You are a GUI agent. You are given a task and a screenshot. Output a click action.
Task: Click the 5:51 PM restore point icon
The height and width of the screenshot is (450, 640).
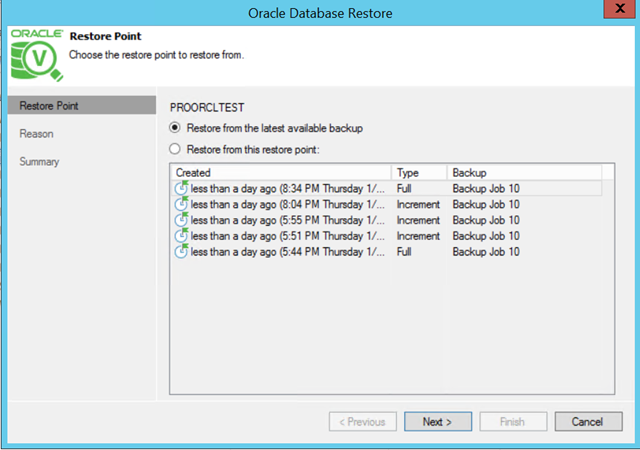182,236
